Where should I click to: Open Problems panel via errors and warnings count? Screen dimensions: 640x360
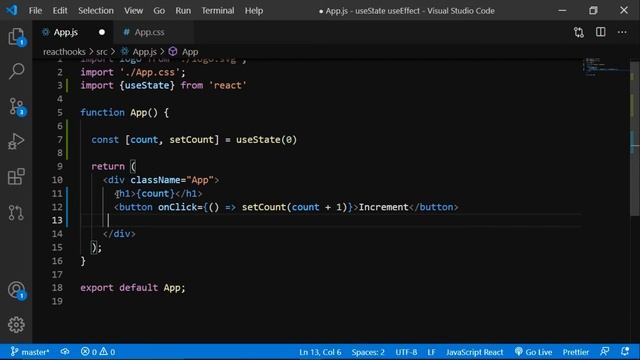(98, 352)
